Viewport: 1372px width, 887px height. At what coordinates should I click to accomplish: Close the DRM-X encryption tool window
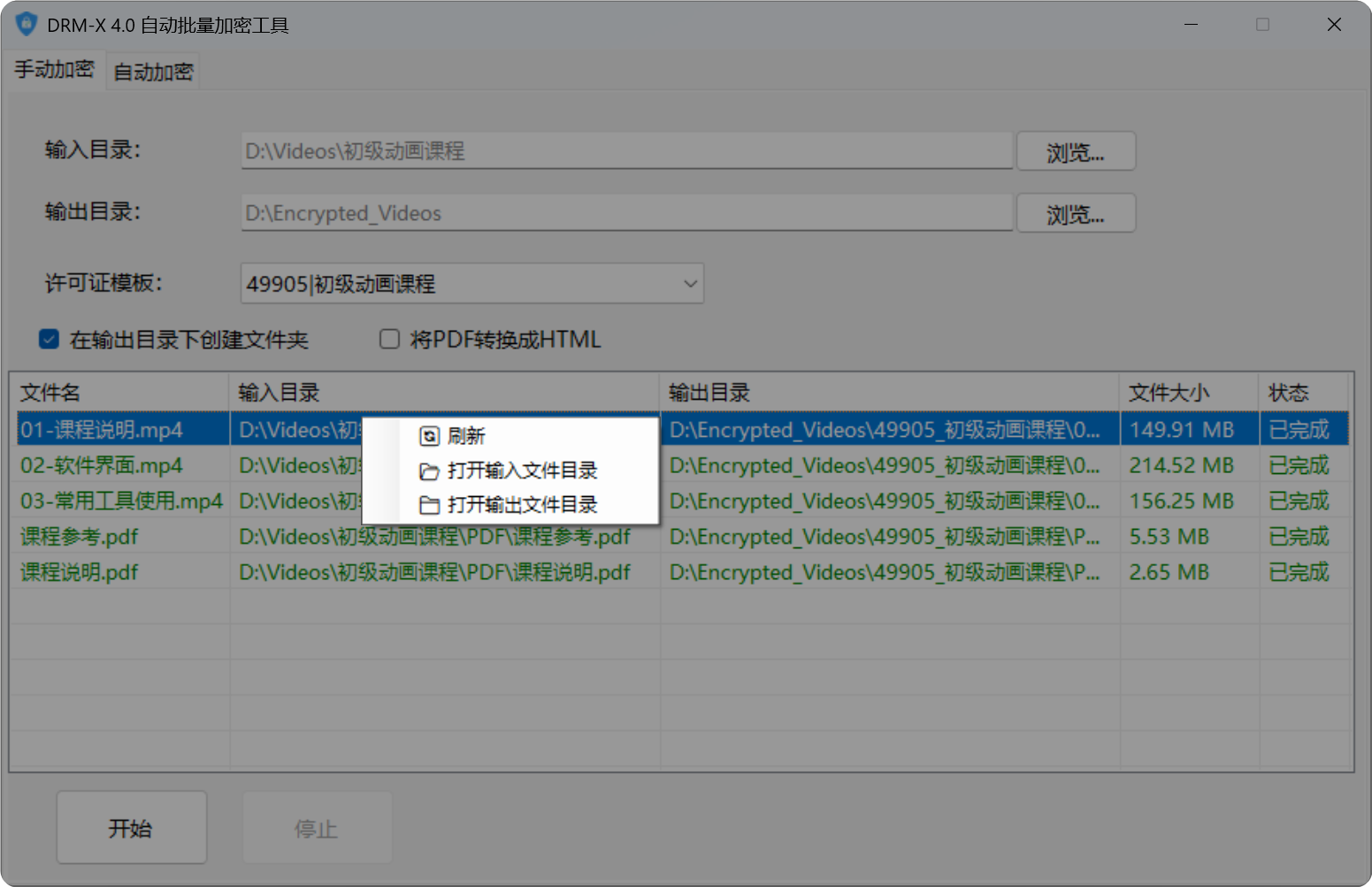[x=1334, y=25]
